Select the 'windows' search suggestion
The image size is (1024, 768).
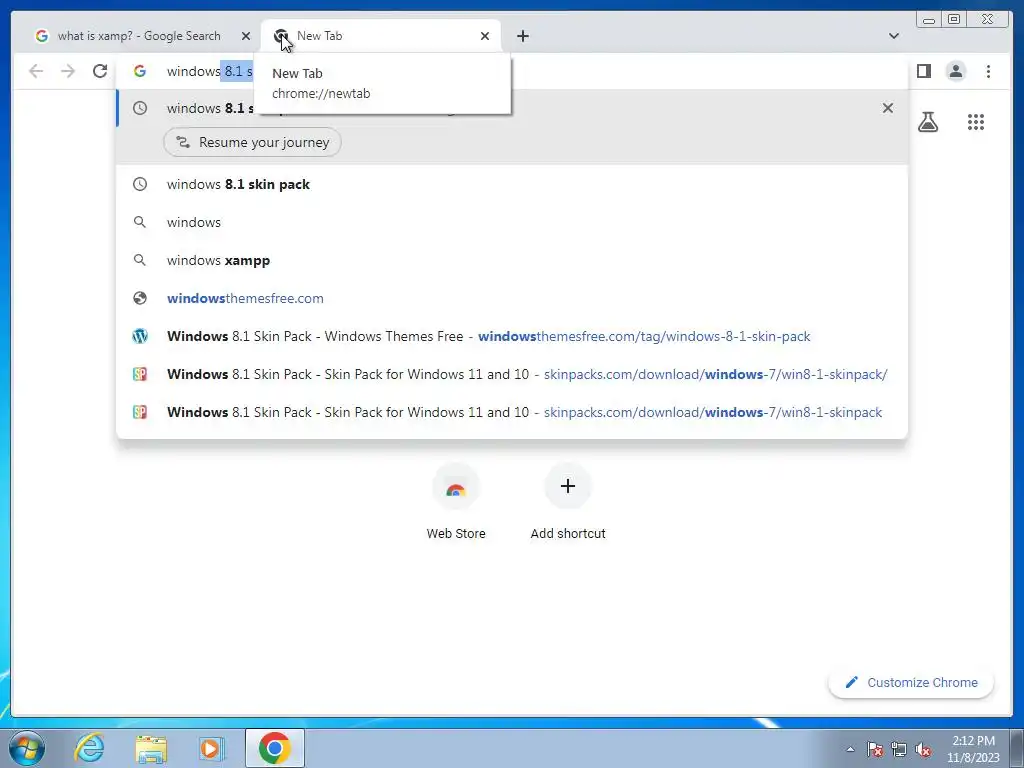coord(512,222)
